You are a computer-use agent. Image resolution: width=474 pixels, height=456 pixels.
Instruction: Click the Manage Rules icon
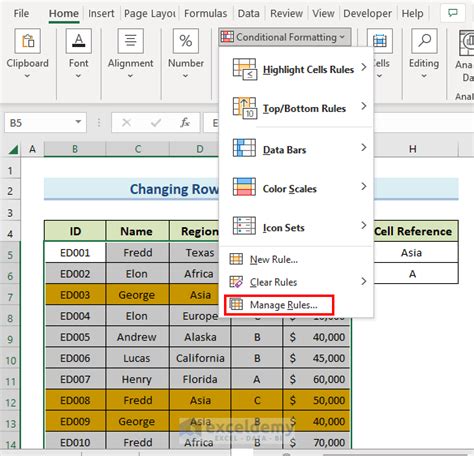(236, 304)
